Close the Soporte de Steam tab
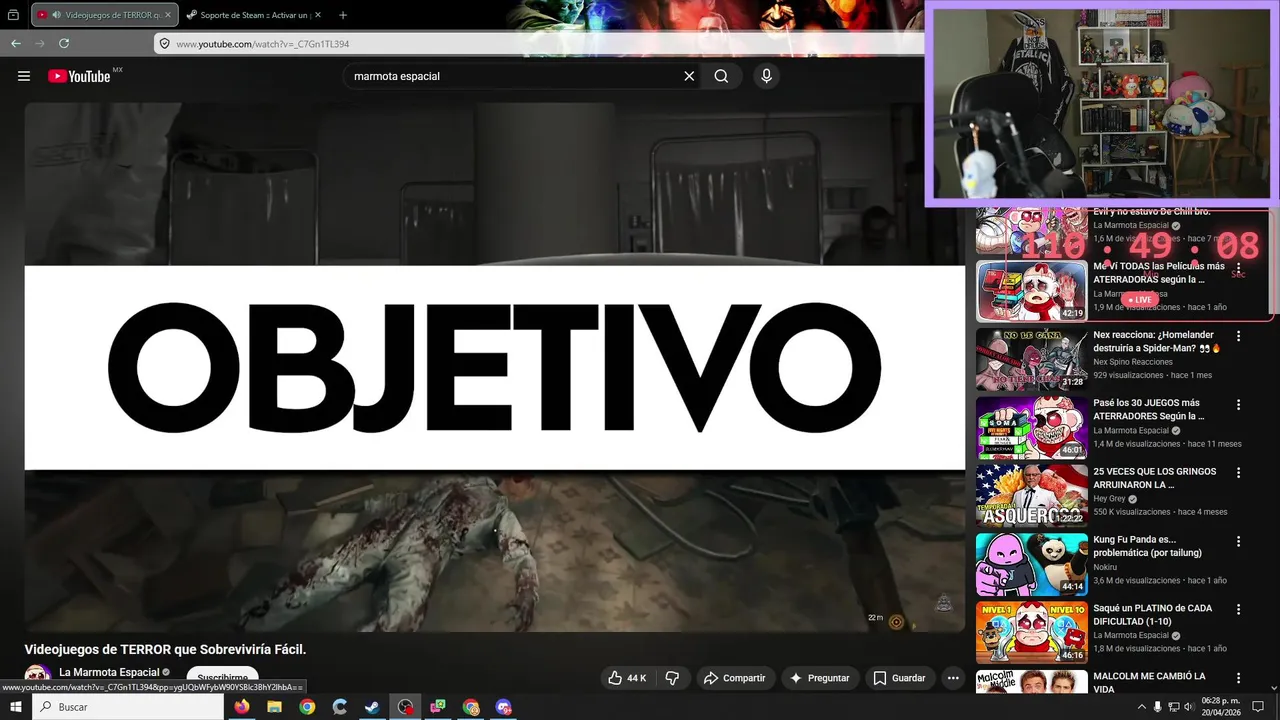Image resolution: width=1280 pixels, height=720 pixels. click(318, 15)
